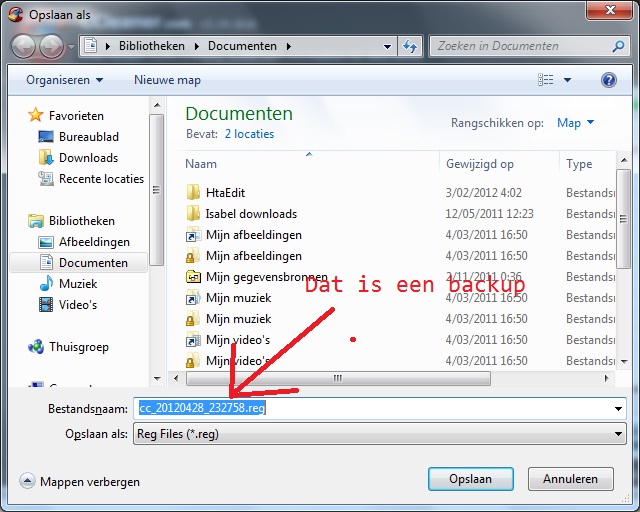Click the Mijn gegevensbronnen folder icon

pos(193,277)
